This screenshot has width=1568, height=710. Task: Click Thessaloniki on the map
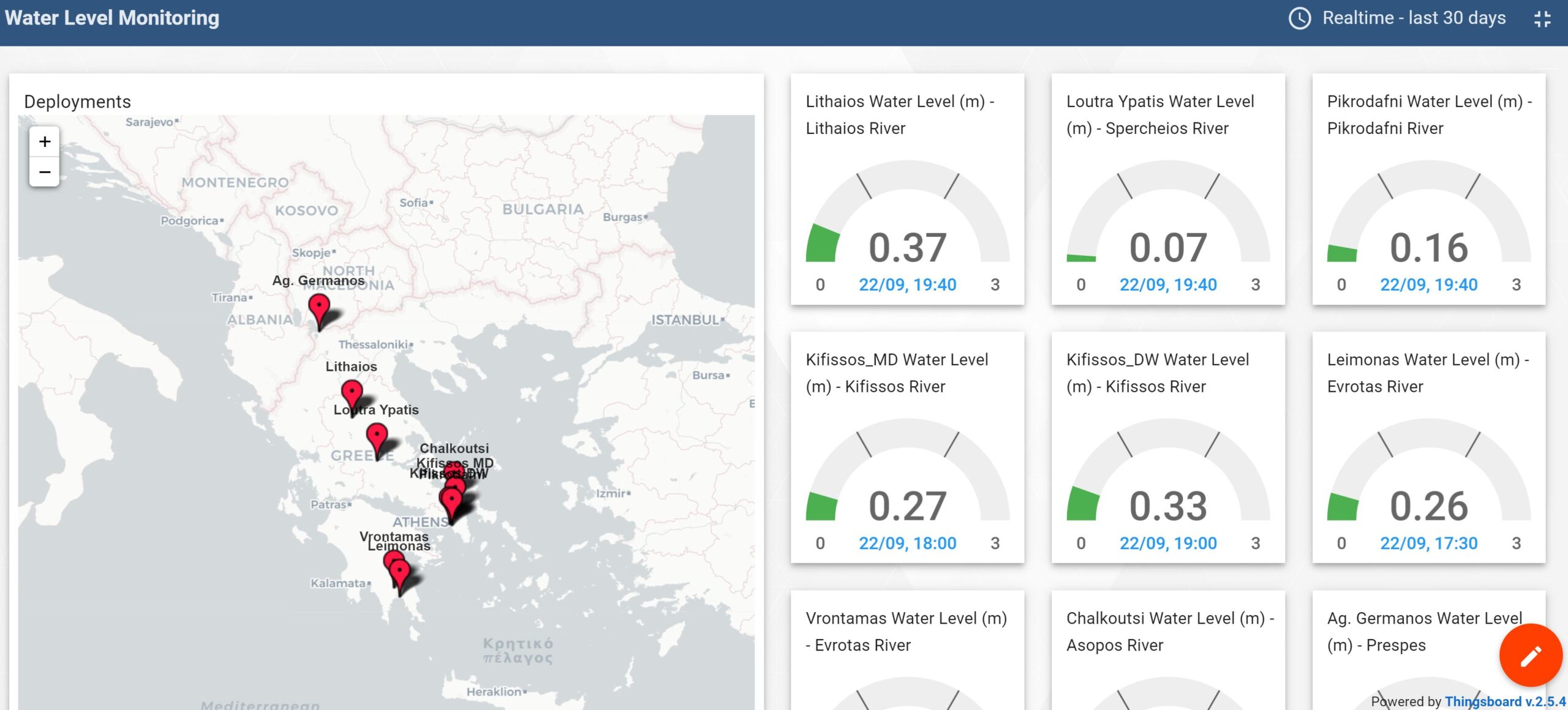[375, 345]
